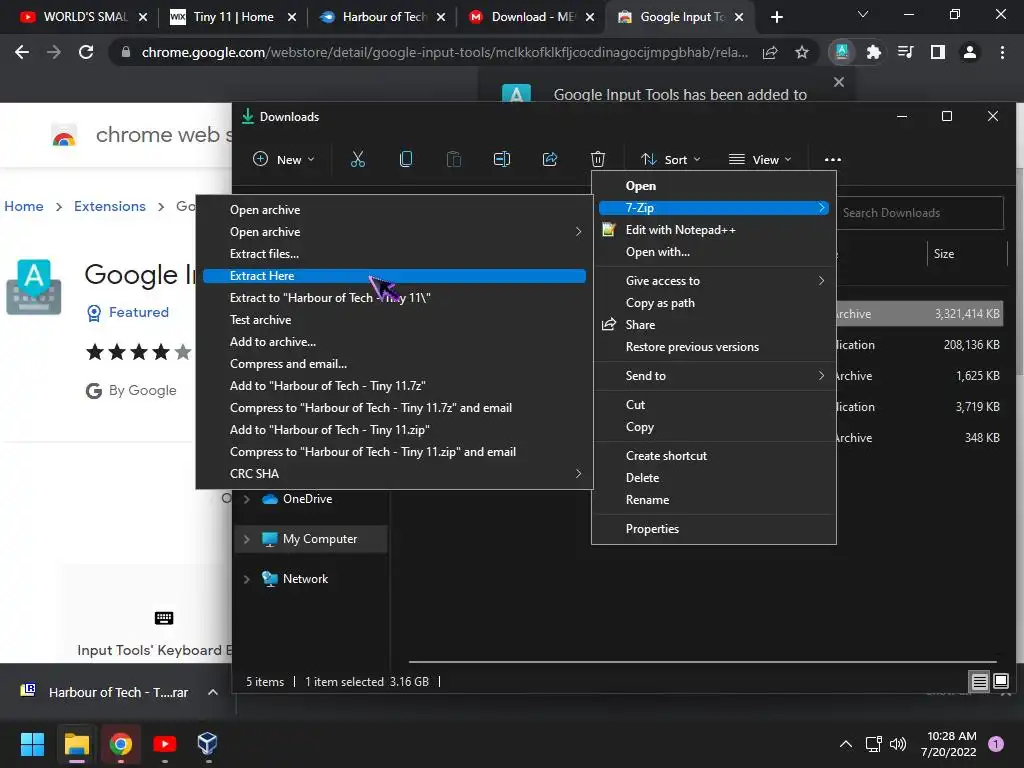The image size is (1024, 768).
Task: Toggle Chrome side panel icon
Action: tap(937, 52)
